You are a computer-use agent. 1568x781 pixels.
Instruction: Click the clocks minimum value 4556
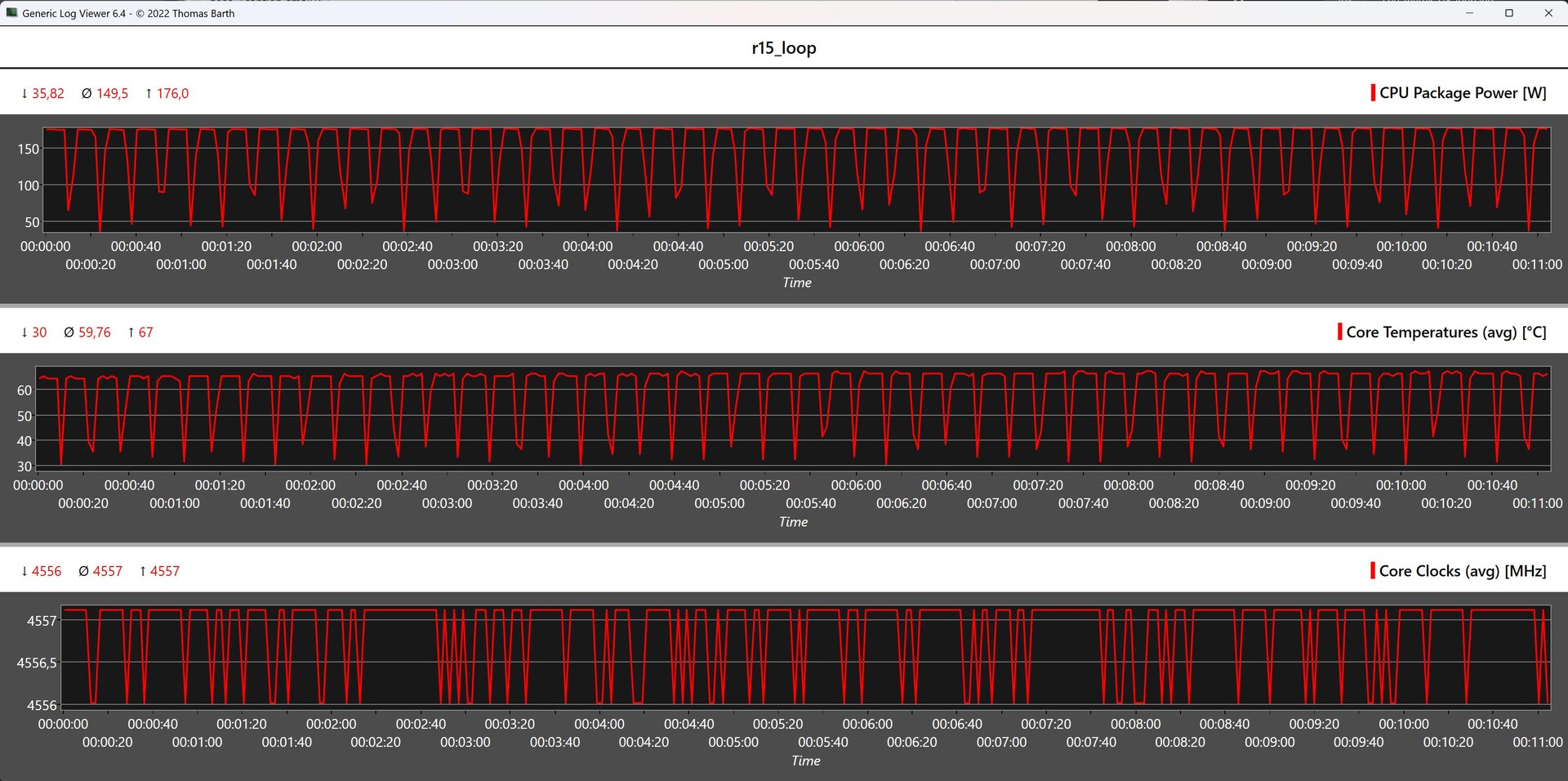[x=47, y=571]
